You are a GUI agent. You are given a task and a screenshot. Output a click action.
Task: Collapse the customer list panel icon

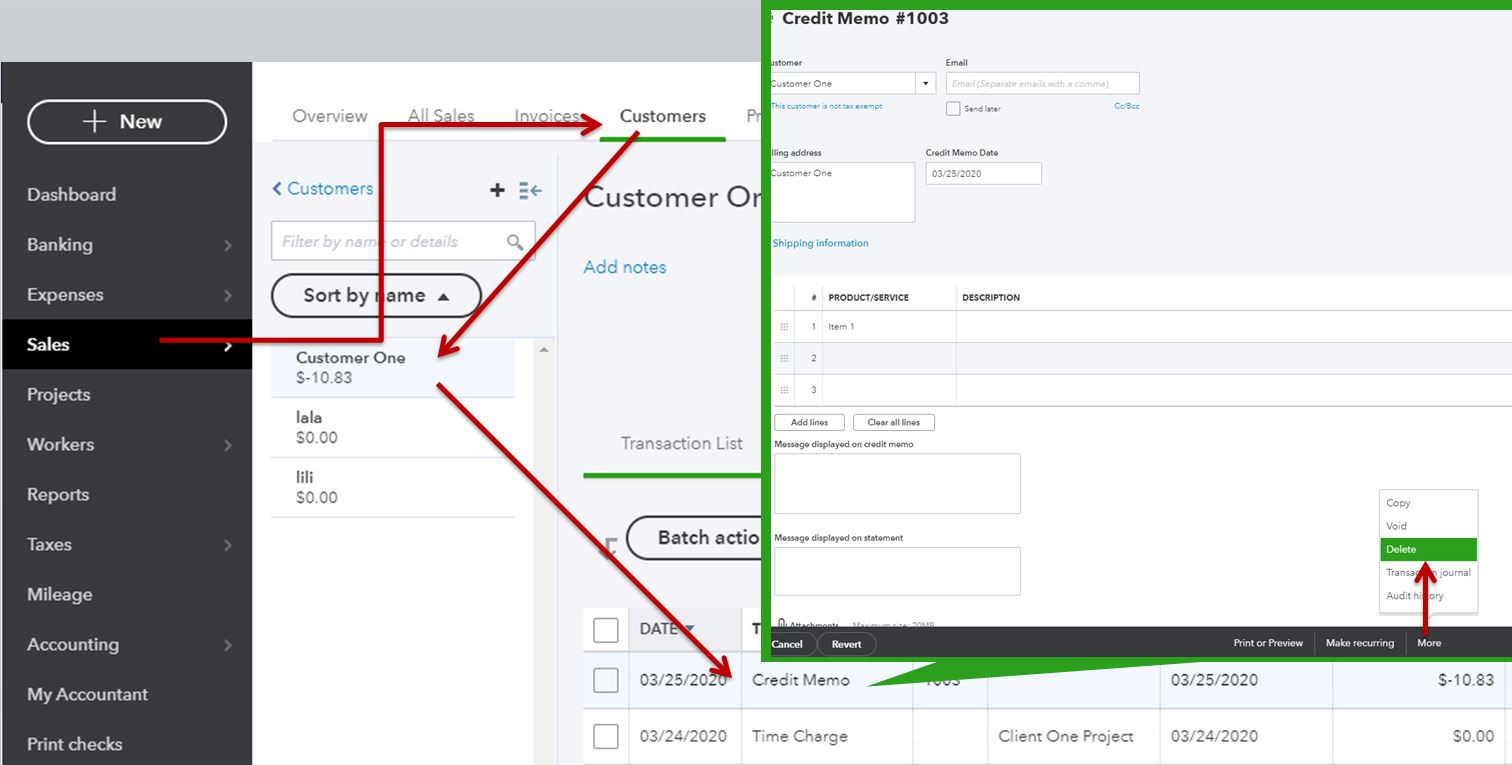530,190
